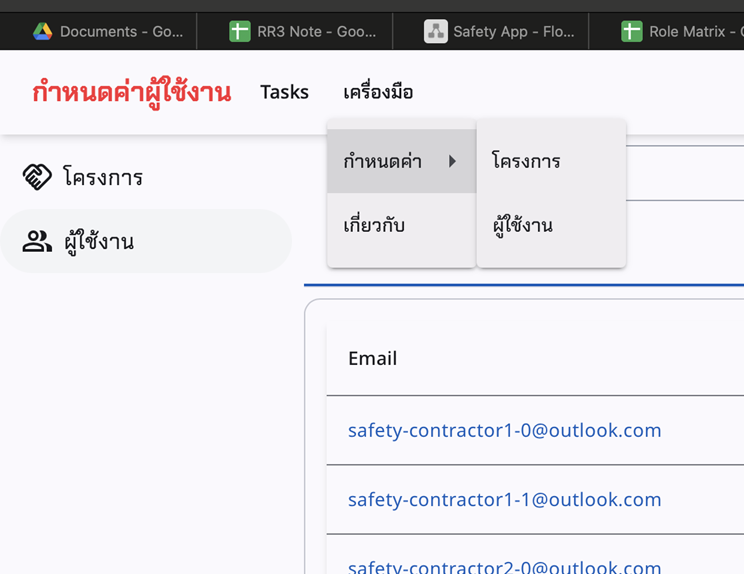The image size is (744, 574).
Task: Choose ผู้ใช้งาน in the submenu
Action: pyautogui.click(x=551, y=225)
